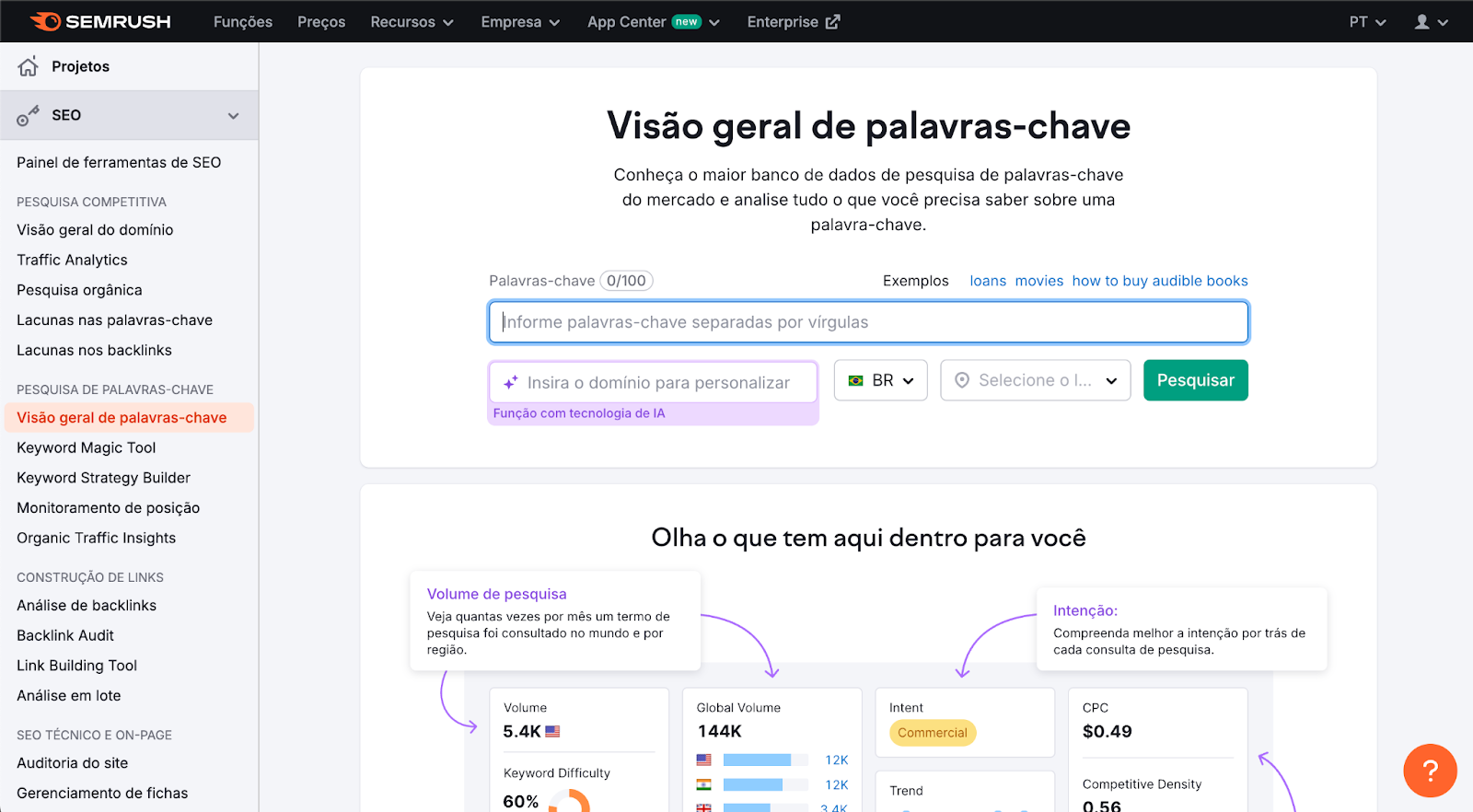Image resolution: width=1473 pixels, height=812 pixels.
Task: Click the location pin icon
Action: [962, 380]
